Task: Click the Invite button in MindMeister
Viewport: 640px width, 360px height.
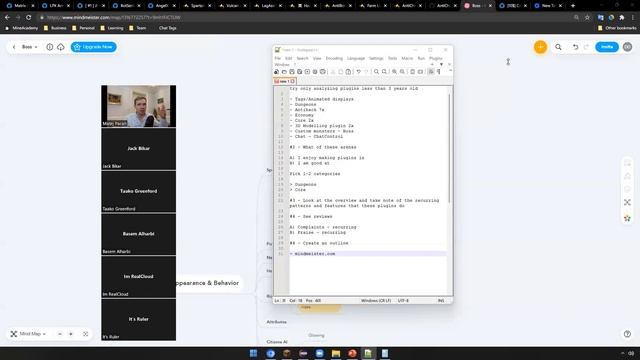Action: pos(607,47)
